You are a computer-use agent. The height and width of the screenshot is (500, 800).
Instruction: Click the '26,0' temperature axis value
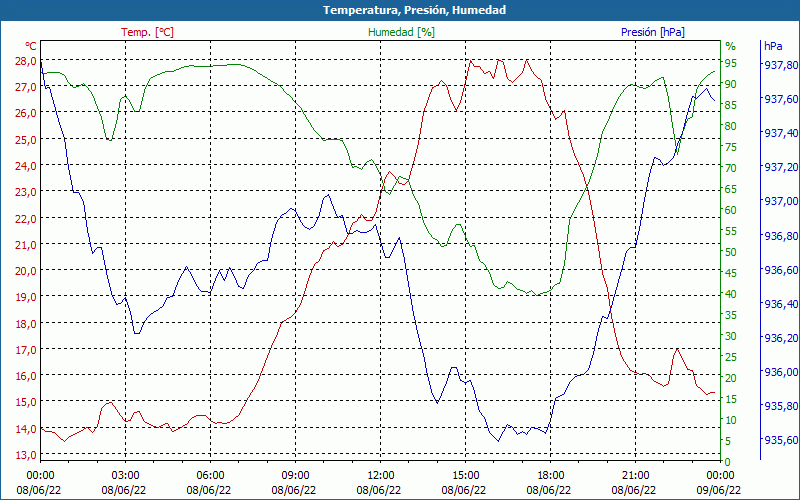(27, 113)
